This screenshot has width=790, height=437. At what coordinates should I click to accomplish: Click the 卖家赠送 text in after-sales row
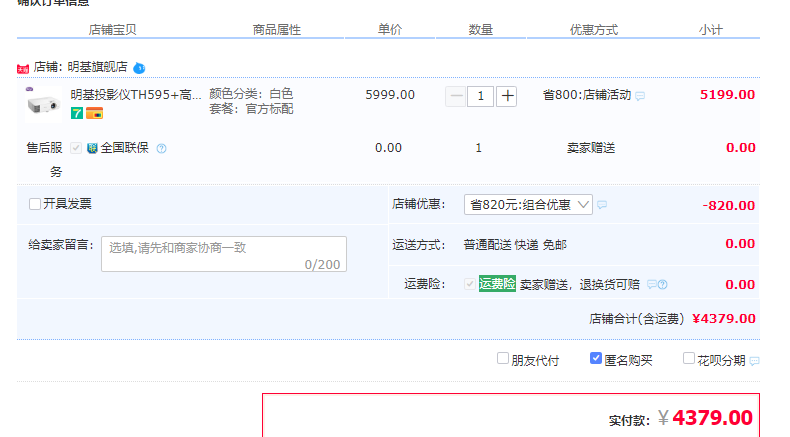(x=591, y=148)
